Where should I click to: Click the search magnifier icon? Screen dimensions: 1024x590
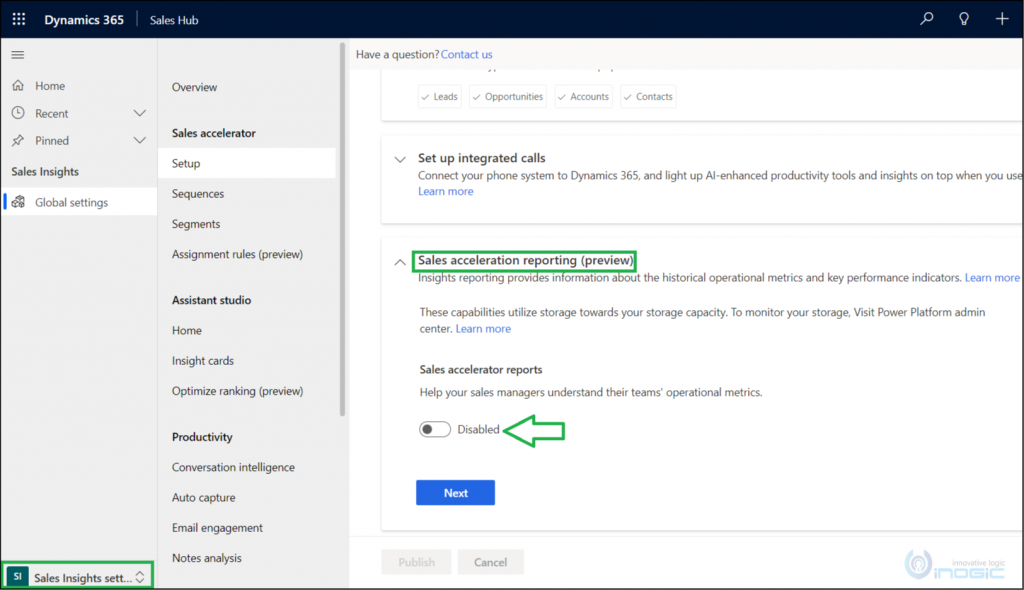click(926, 18)
